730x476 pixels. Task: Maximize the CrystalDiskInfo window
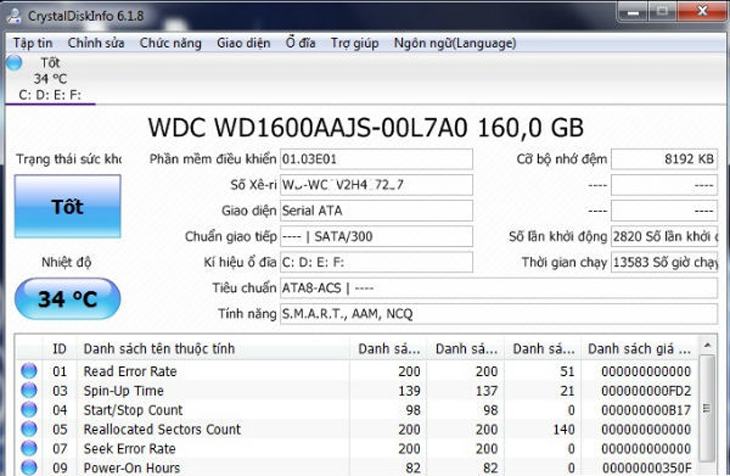click(x=662, y=11)
